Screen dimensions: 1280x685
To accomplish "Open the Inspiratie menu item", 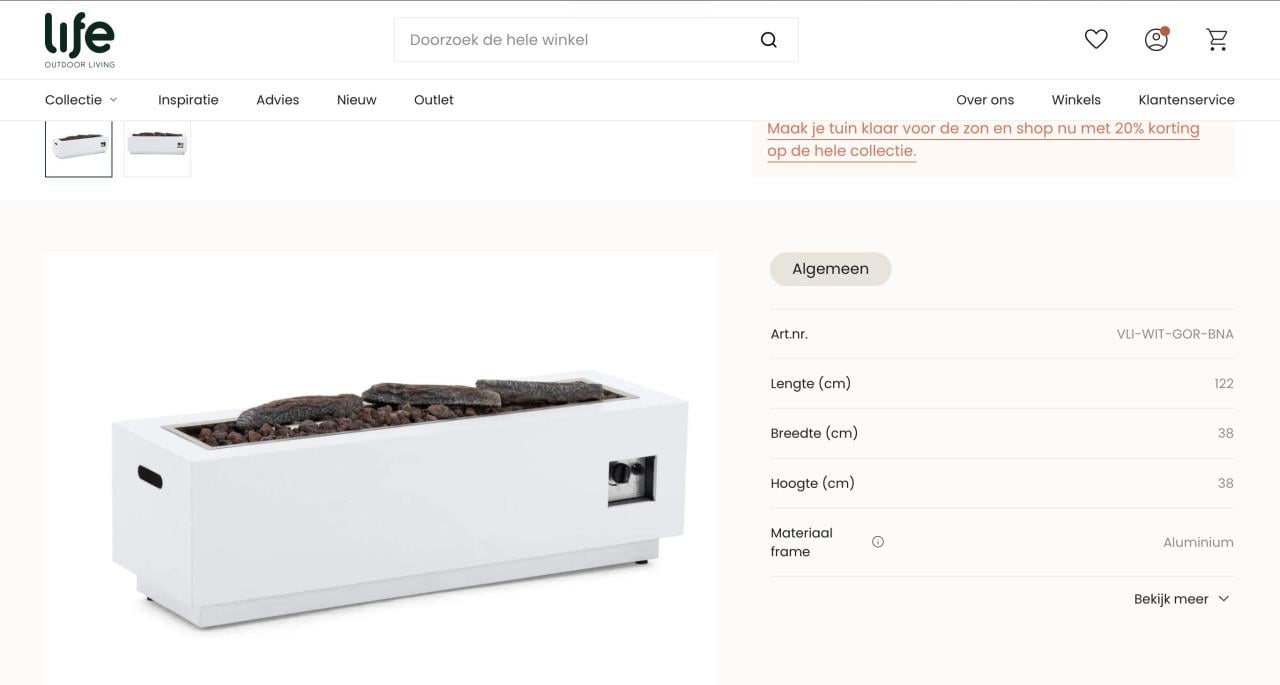I will click(188, 100).
